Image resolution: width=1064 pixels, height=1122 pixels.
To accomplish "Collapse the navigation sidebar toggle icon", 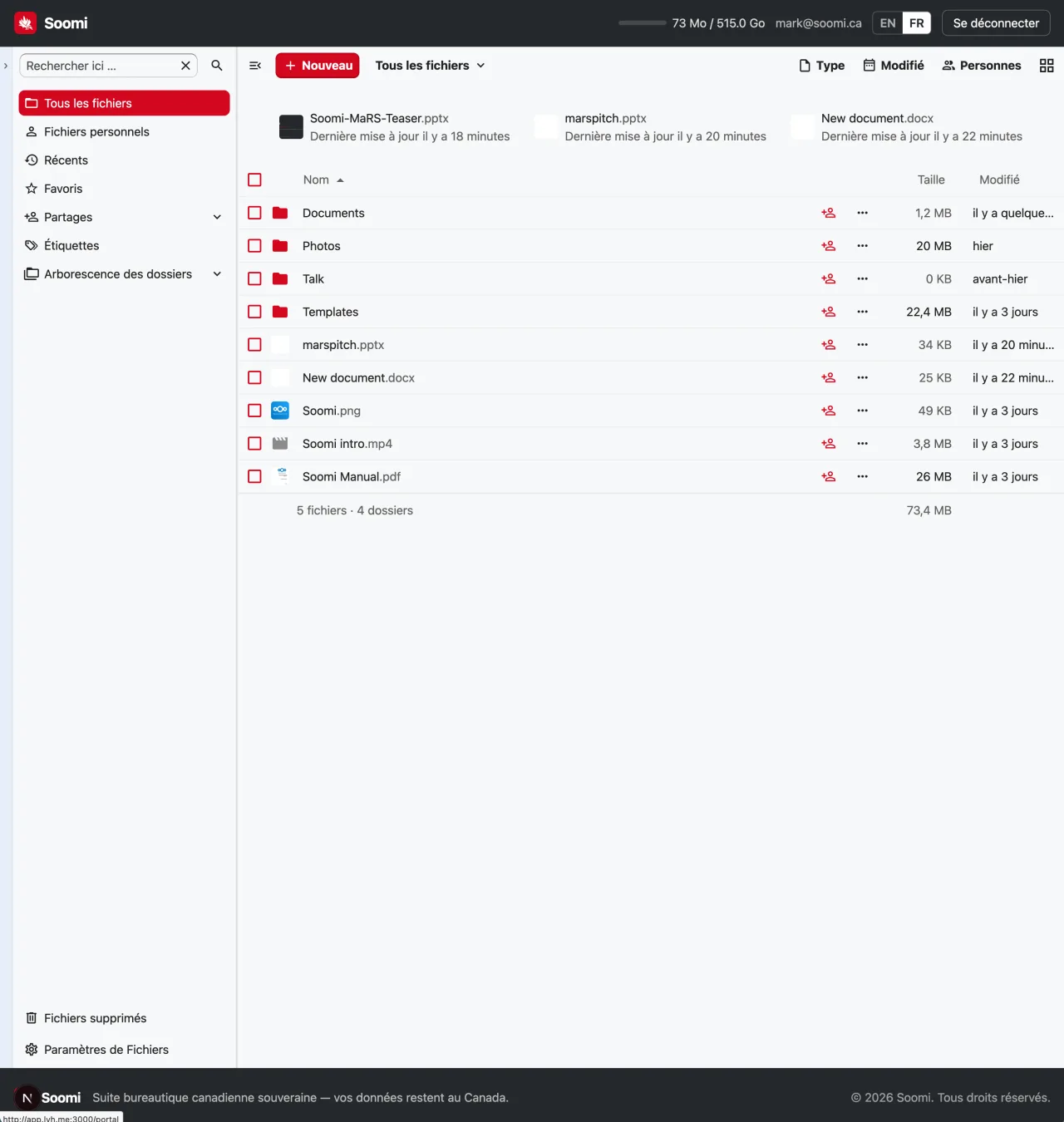I will [x=255, y=66].
